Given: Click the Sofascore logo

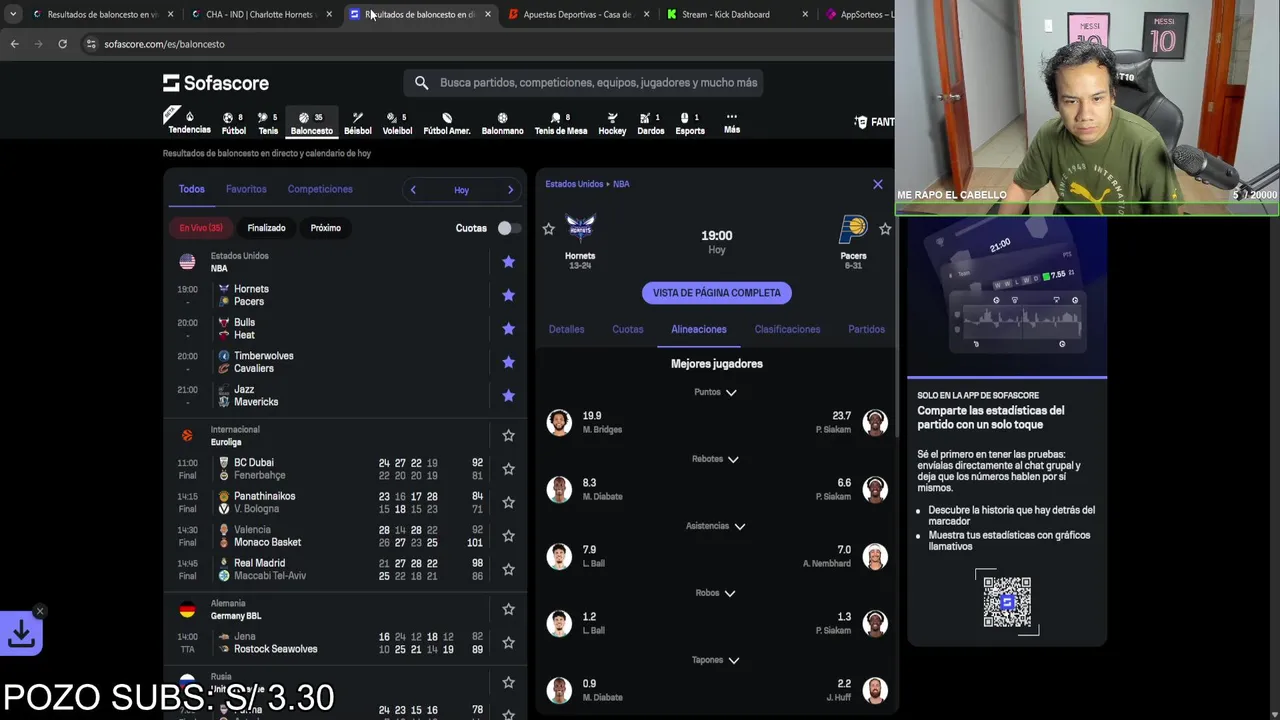Looking at the screenshot, I should [216, 83].
